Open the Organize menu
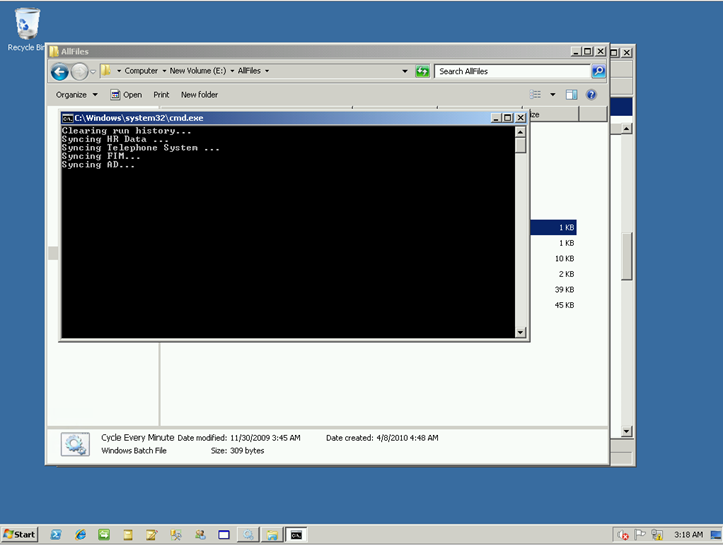The width and height of the screenshot is (723, 548). 77,95
